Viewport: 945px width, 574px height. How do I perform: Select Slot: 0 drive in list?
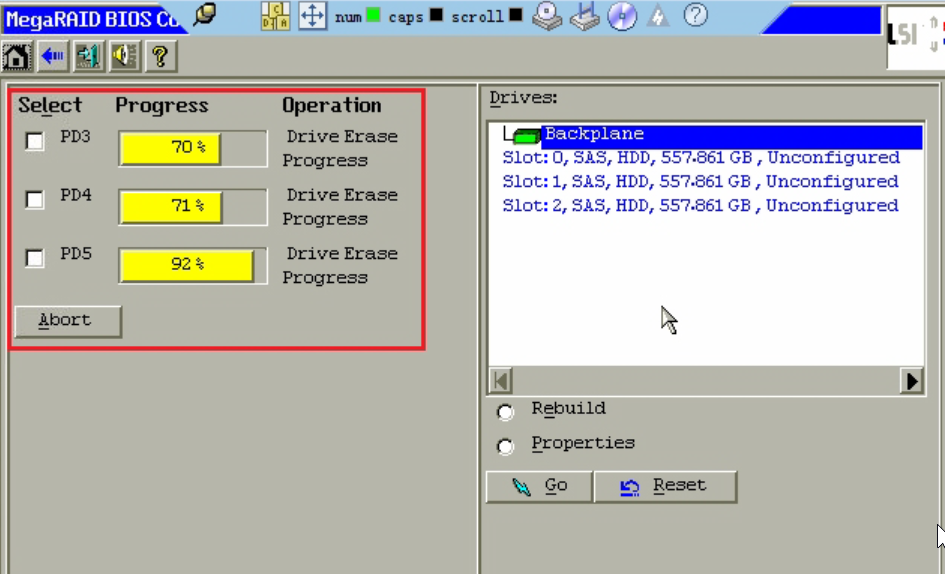pyautogui.click(x=700, y=158)
